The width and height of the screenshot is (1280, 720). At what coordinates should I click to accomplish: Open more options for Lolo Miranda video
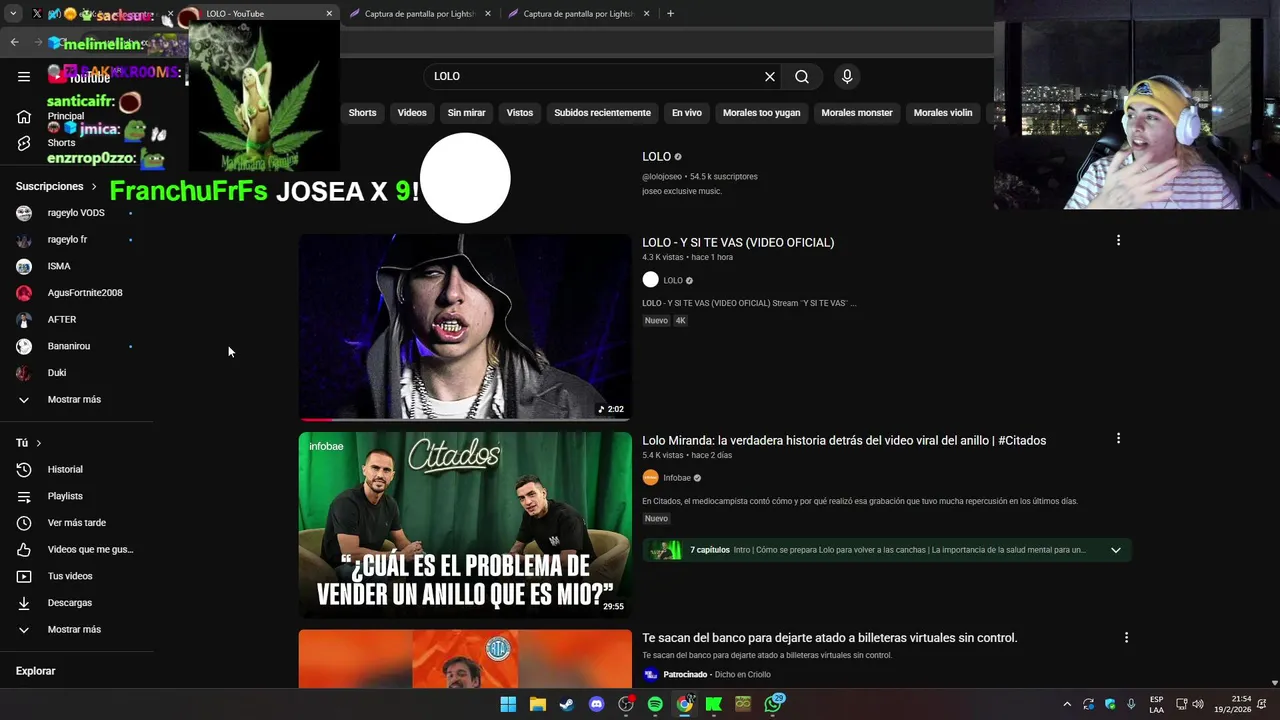(1118, 438)
